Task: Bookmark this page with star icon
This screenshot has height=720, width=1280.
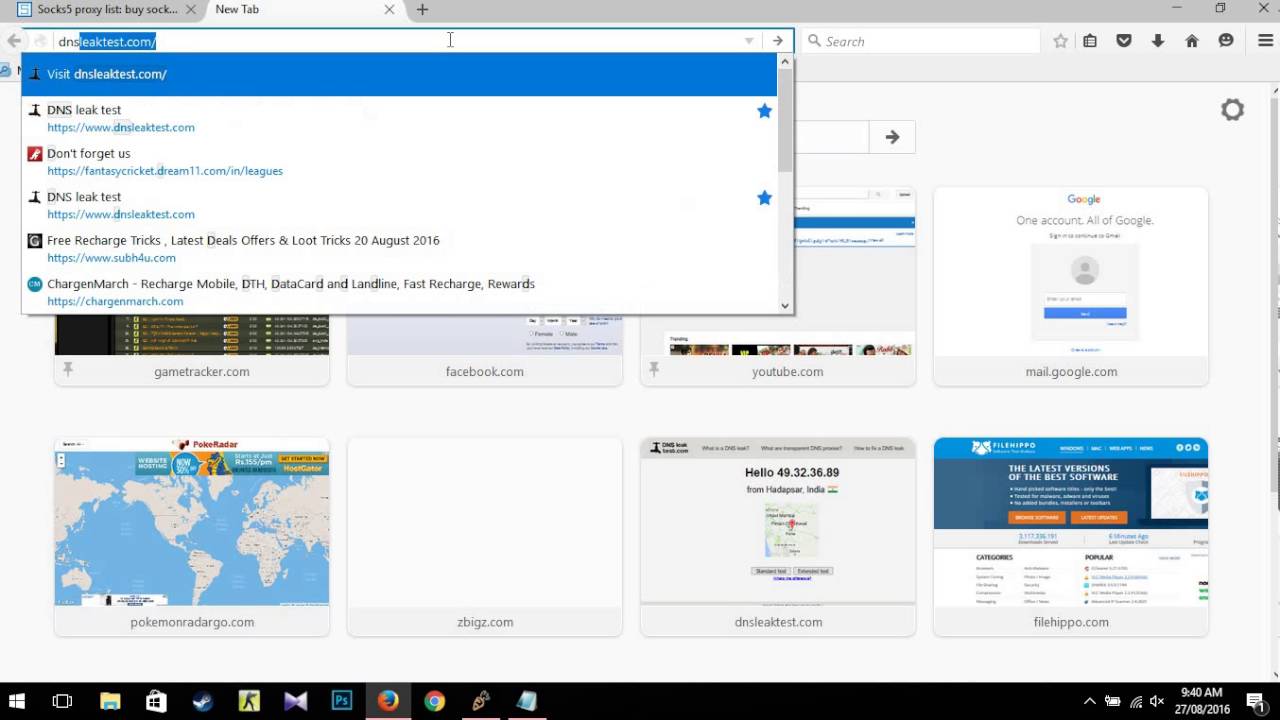Action: tap(1061, 41)
